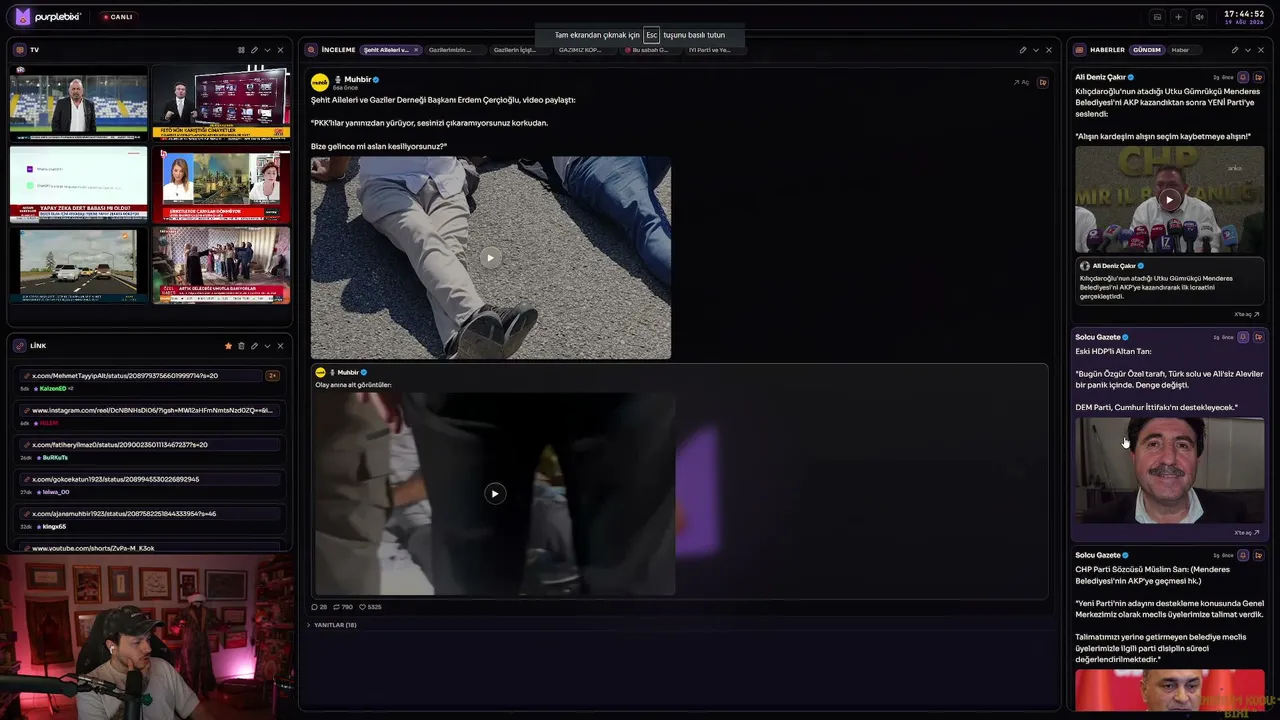Collapse the Link panel
The width and height of the screenshot is (1280, 720).
[x=267, y=346]
